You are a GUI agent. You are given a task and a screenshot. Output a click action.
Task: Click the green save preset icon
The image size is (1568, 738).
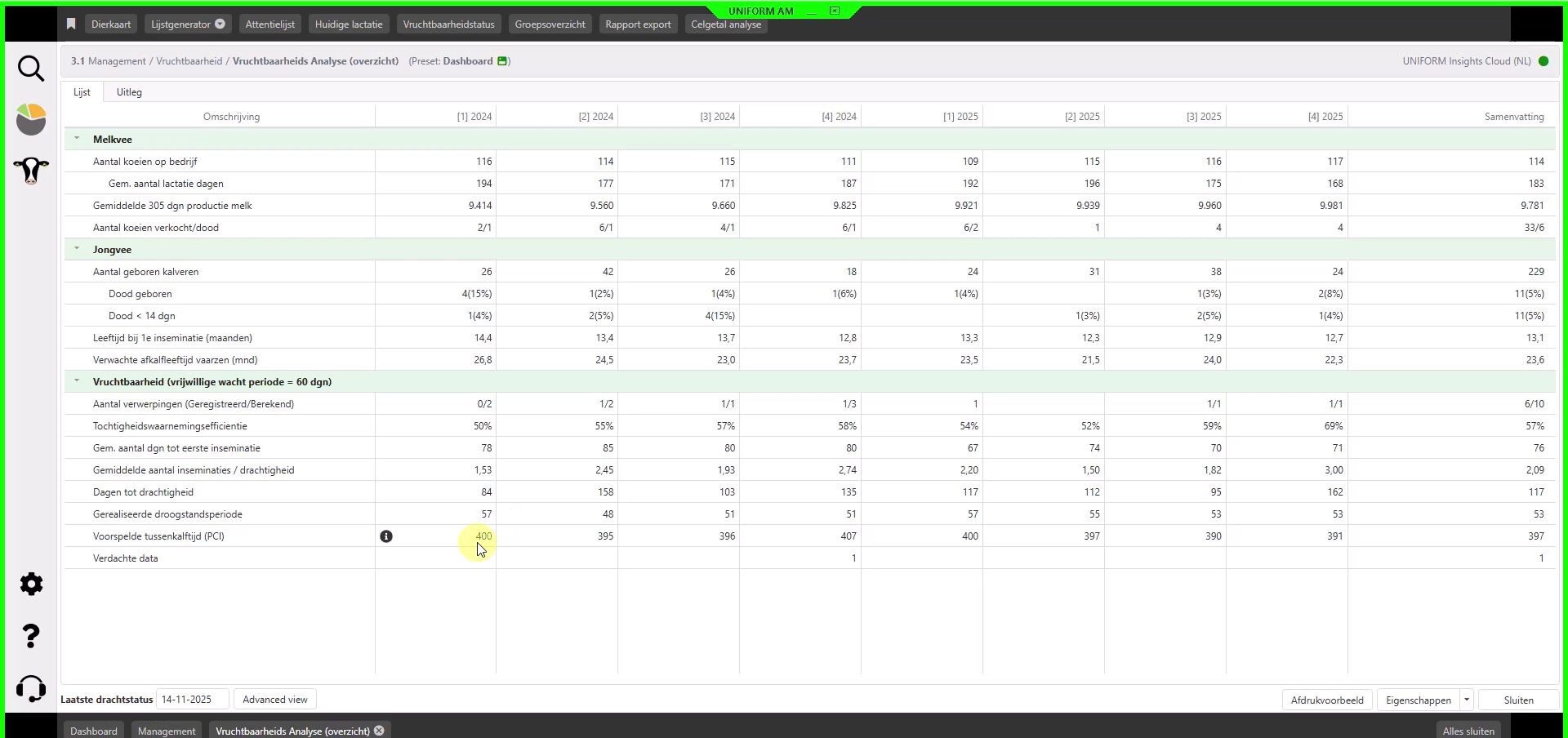(502, 61)
